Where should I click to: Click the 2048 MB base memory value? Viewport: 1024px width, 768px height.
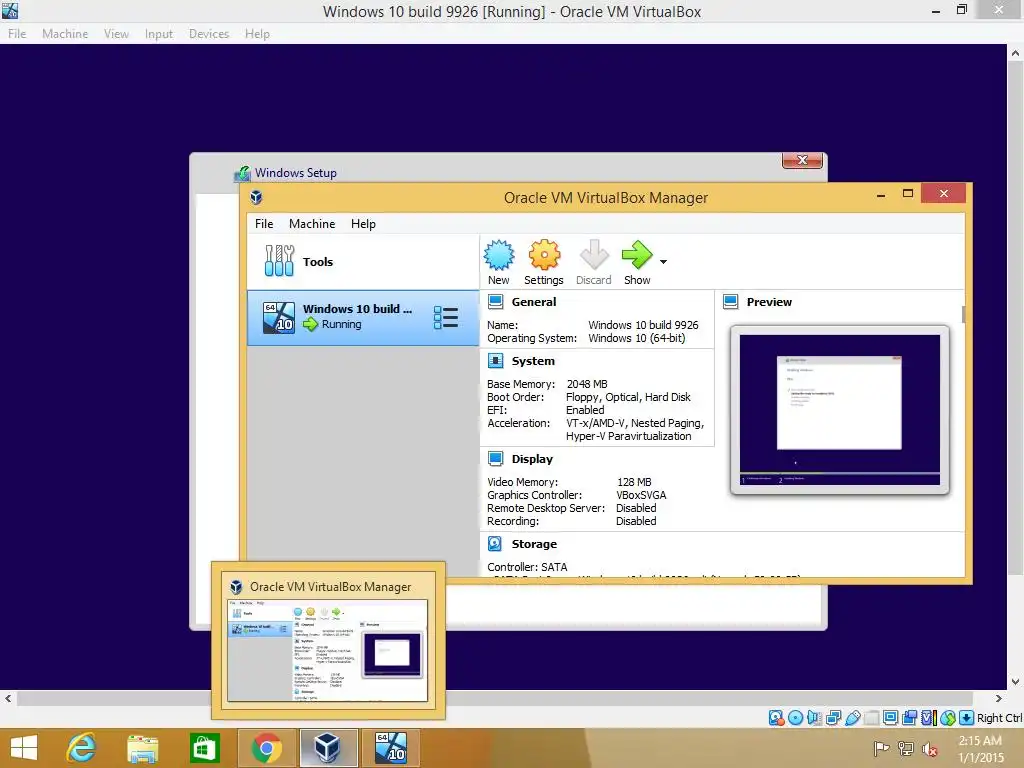(587, 384)
